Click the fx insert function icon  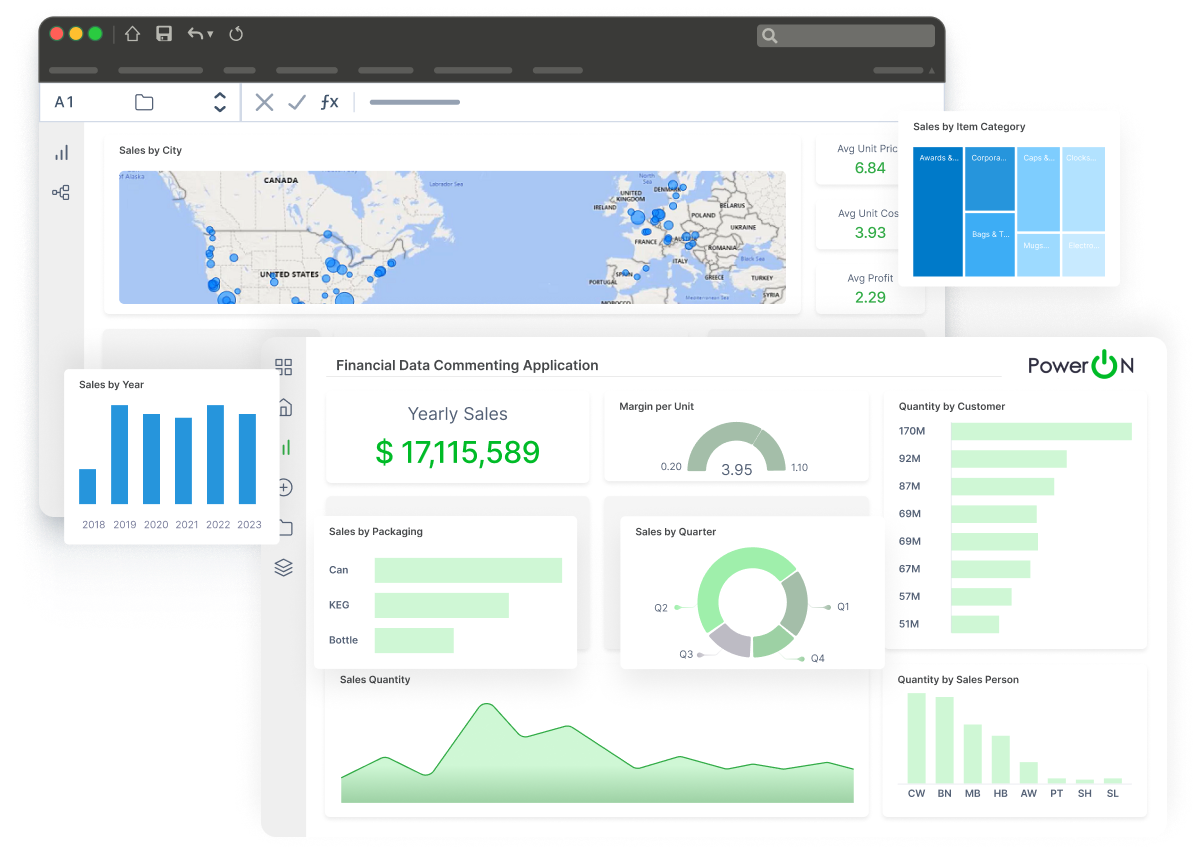pos(329,101)
